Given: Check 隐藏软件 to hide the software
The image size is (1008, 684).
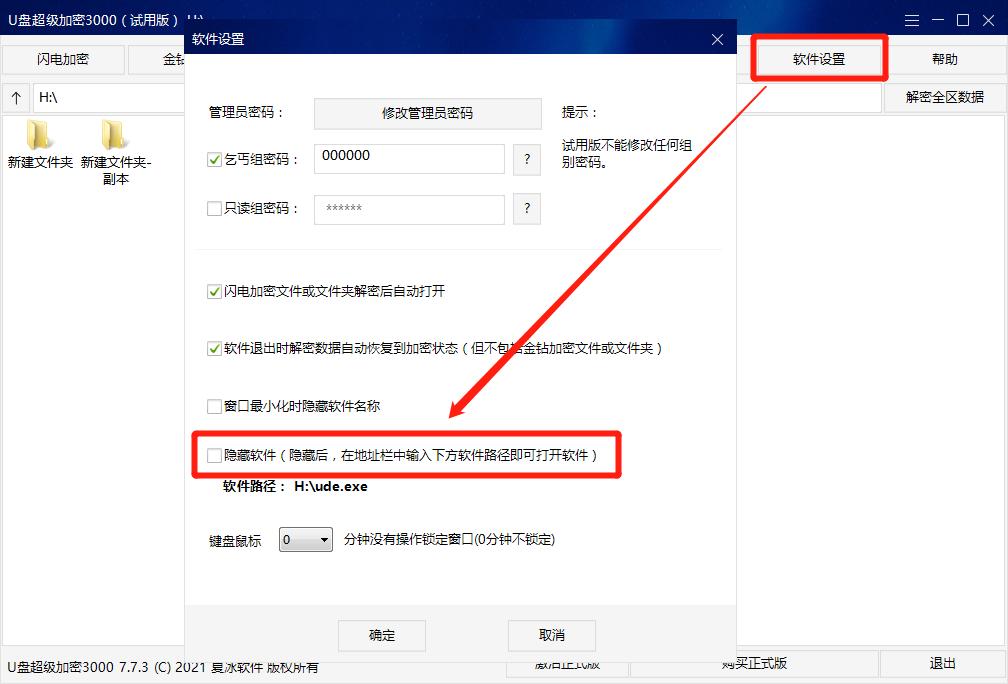Looking at the screenshot, I should click(x=214, y=454).
